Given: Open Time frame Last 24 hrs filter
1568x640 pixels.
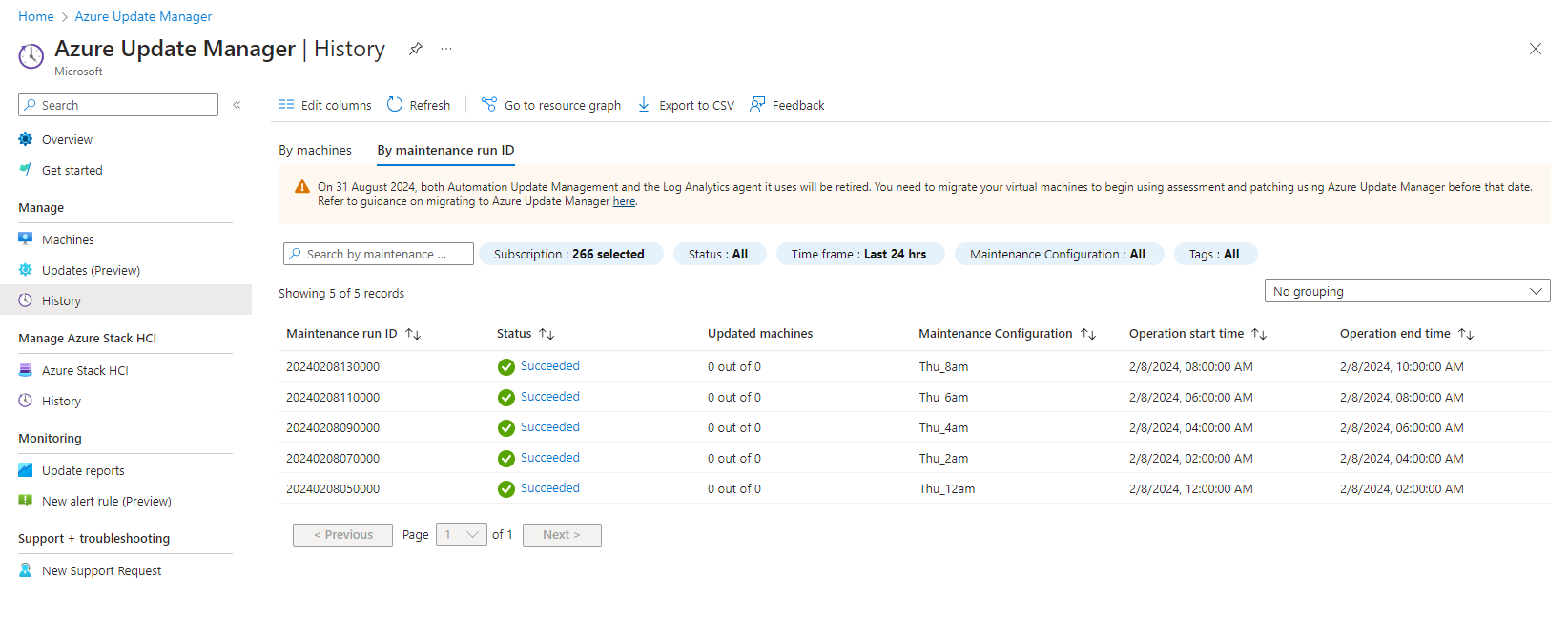Looking at the screenshot, I should [x=859, y=254].
